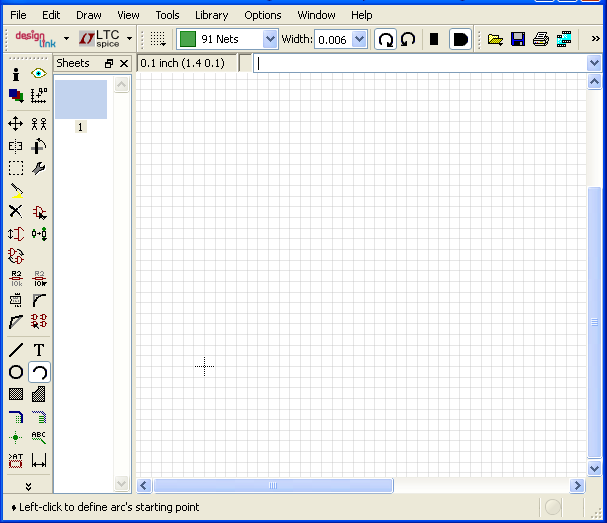The height and width of the screenshot is (523, 607).
Task: Select the Invoke tool
Action: (39, 321)
